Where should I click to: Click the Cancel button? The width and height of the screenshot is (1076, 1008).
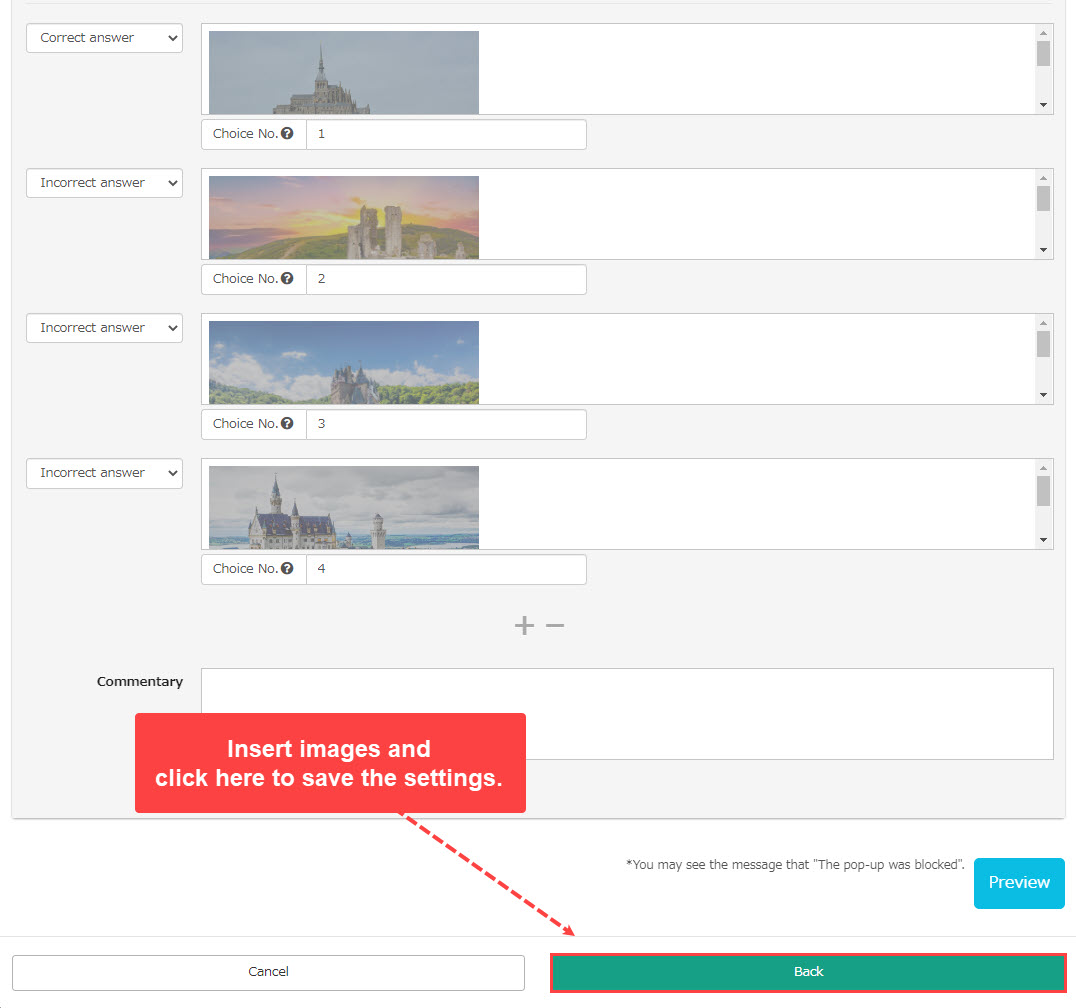(x=268, y=972)
